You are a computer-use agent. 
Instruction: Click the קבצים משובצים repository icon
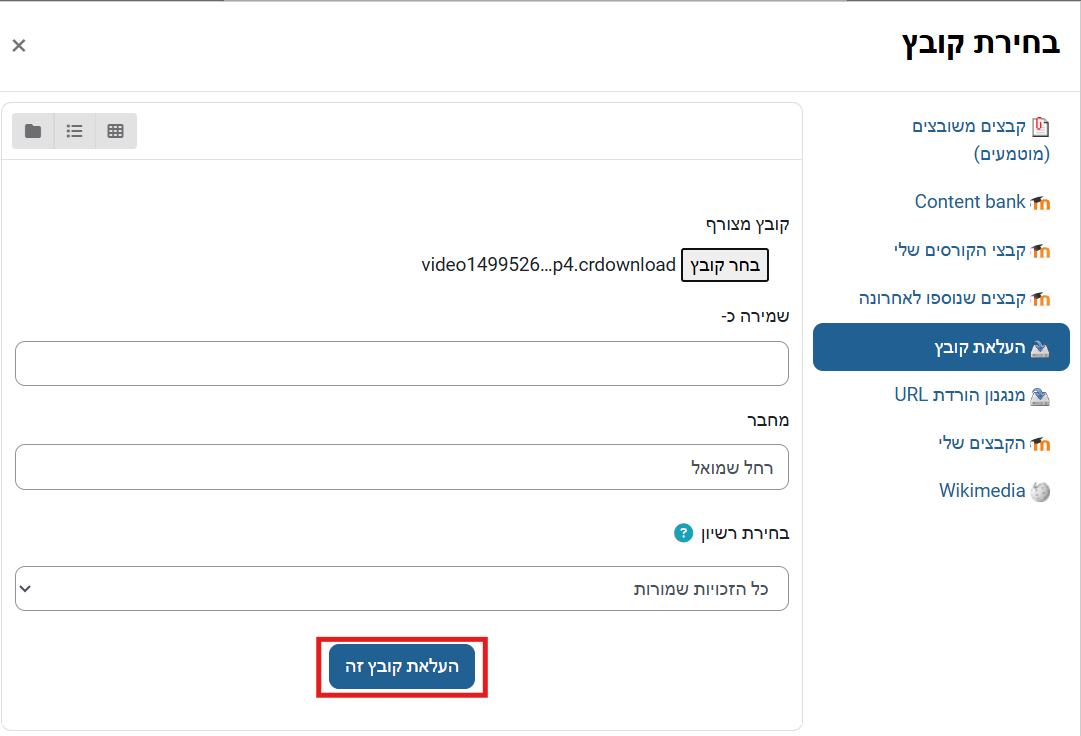click(1041, 127)
